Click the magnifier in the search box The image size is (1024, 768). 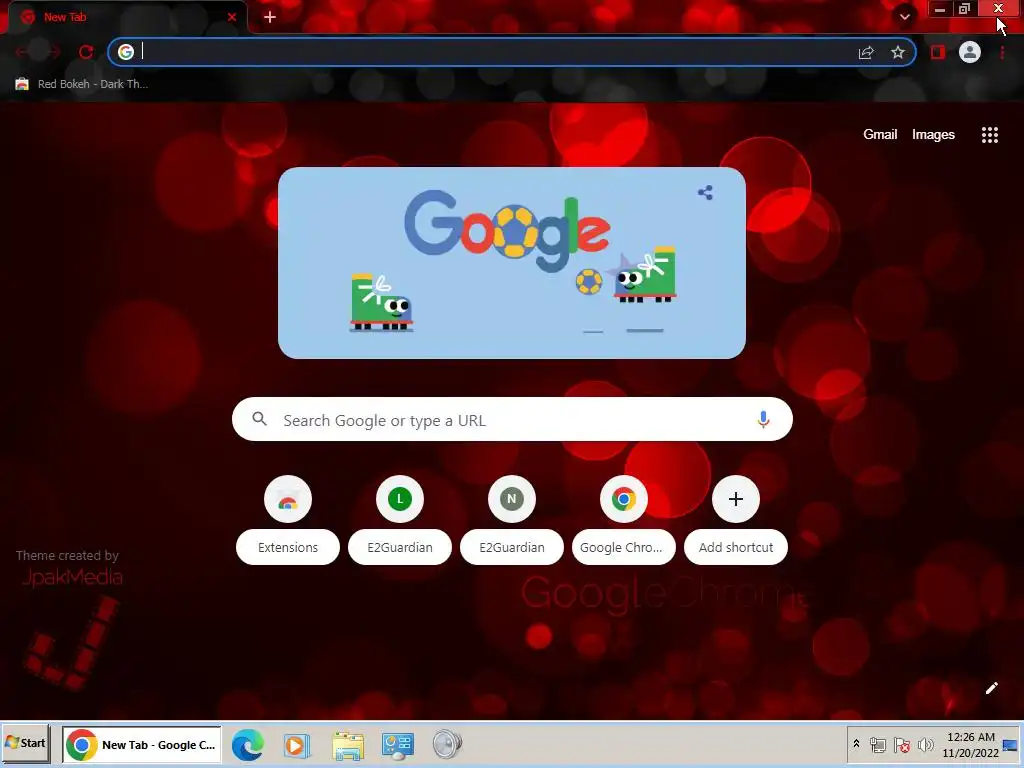coord(259,419)
